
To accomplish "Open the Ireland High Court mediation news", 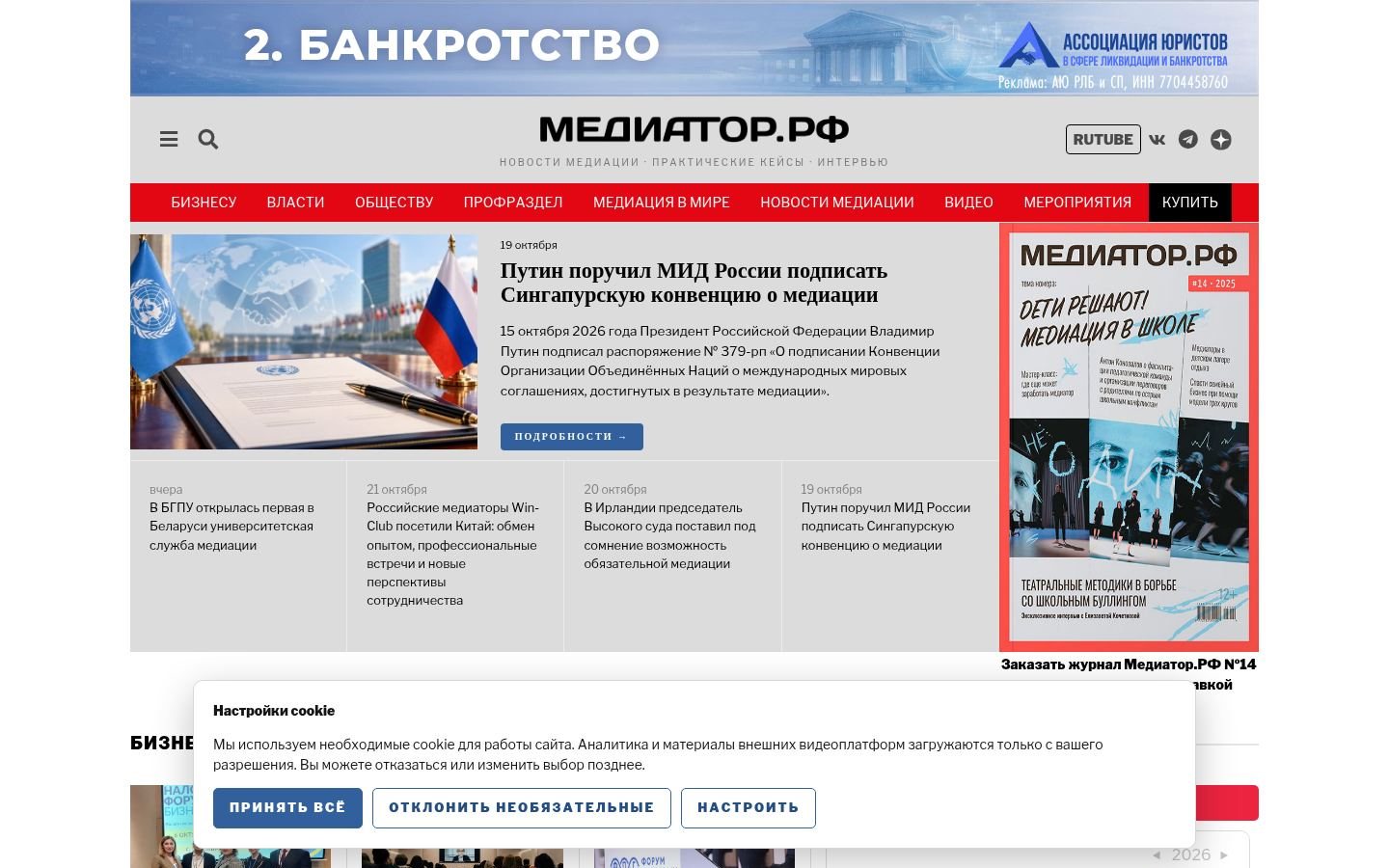I will [669, 535].
